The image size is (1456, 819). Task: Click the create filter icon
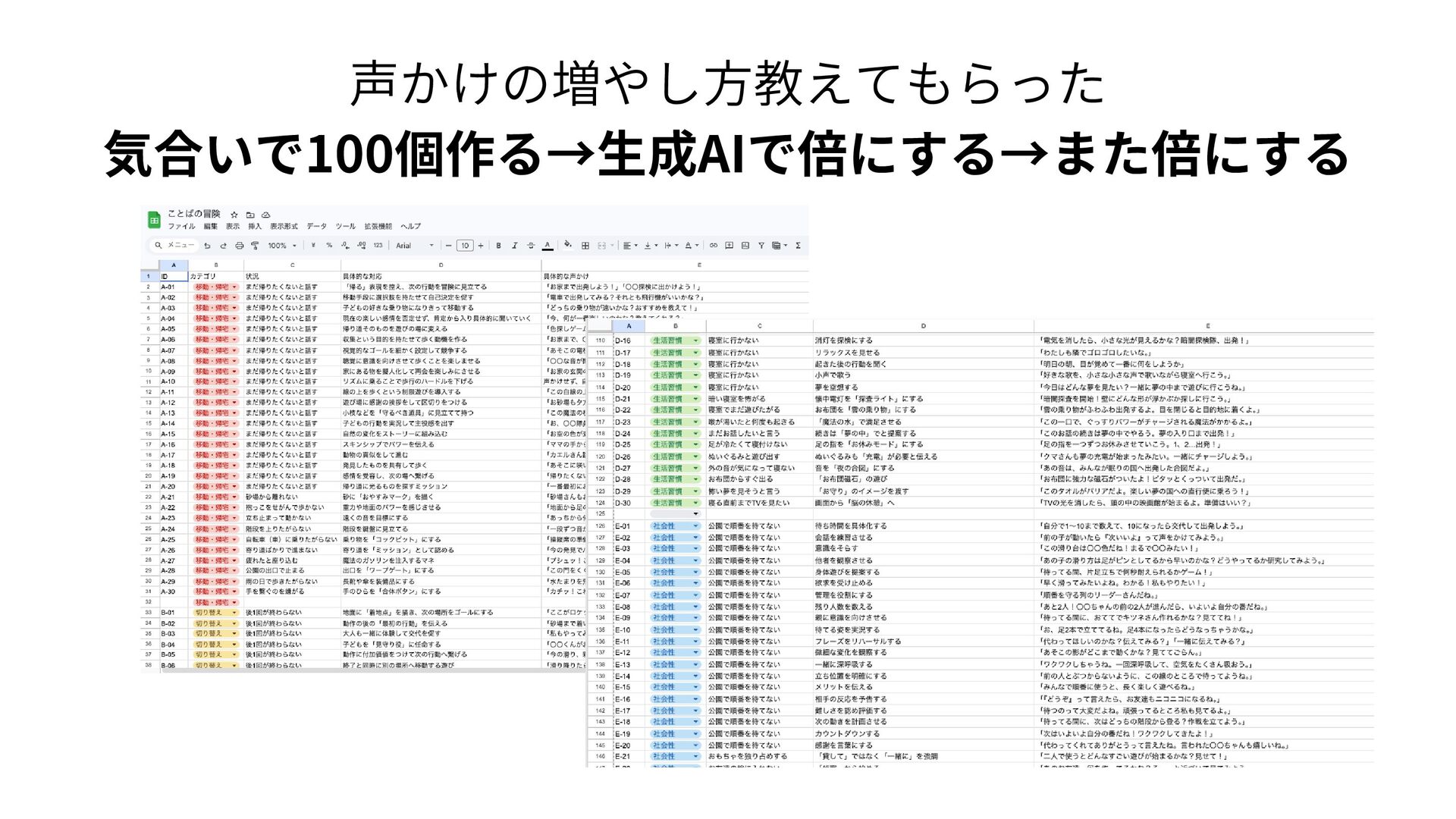click(x=761, y=246)
